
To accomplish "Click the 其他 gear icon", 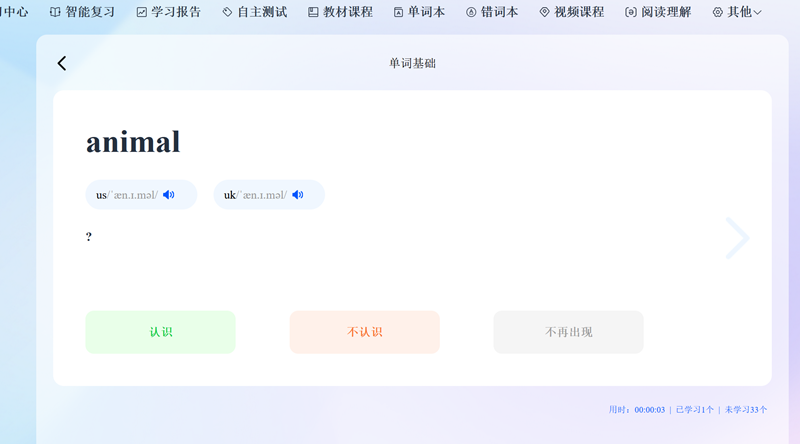I will point(717,12).
